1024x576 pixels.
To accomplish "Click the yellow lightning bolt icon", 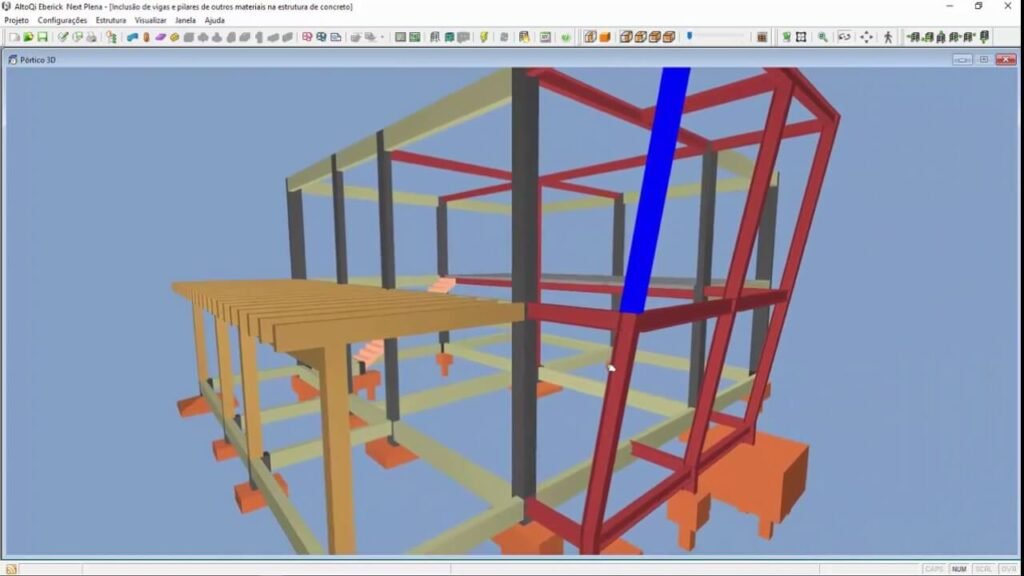I will [484, 37].
